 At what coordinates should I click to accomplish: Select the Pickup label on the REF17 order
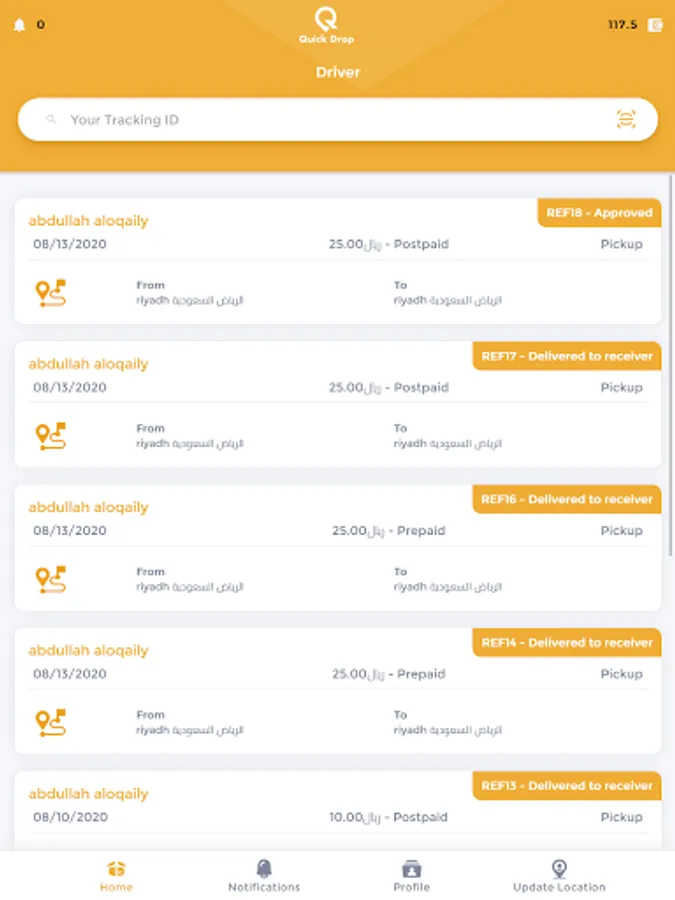[x=621, y=387]
